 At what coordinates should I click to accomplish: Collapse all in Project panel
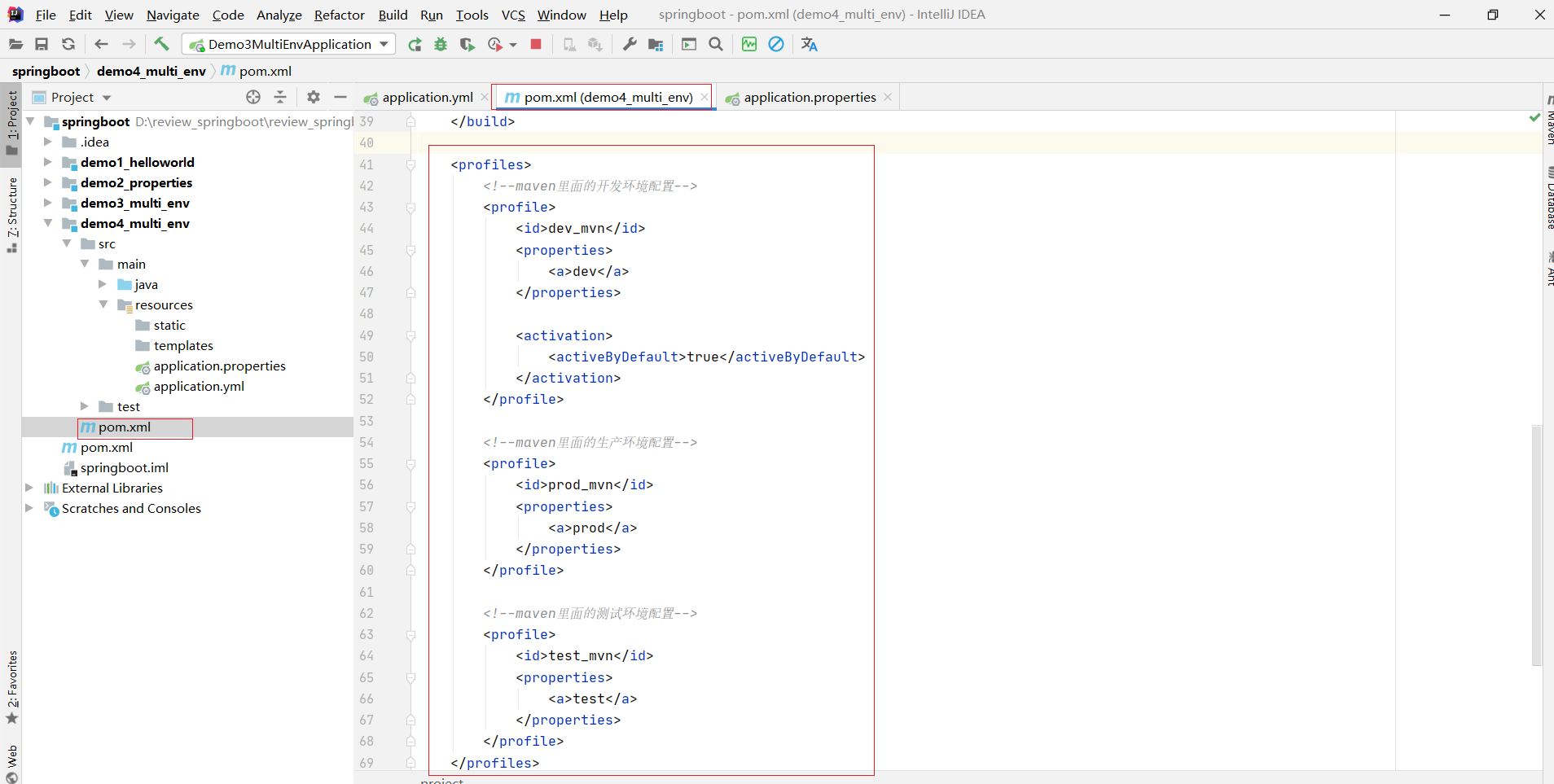(x=280, y=97)
